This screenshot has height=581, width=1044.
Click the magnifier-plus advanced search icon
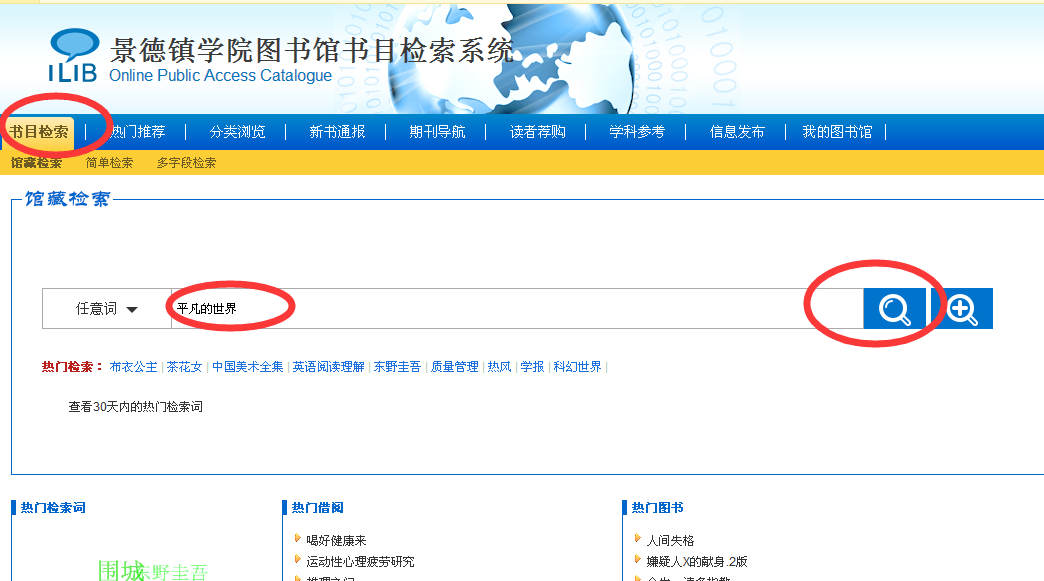(x=962, y=309)
